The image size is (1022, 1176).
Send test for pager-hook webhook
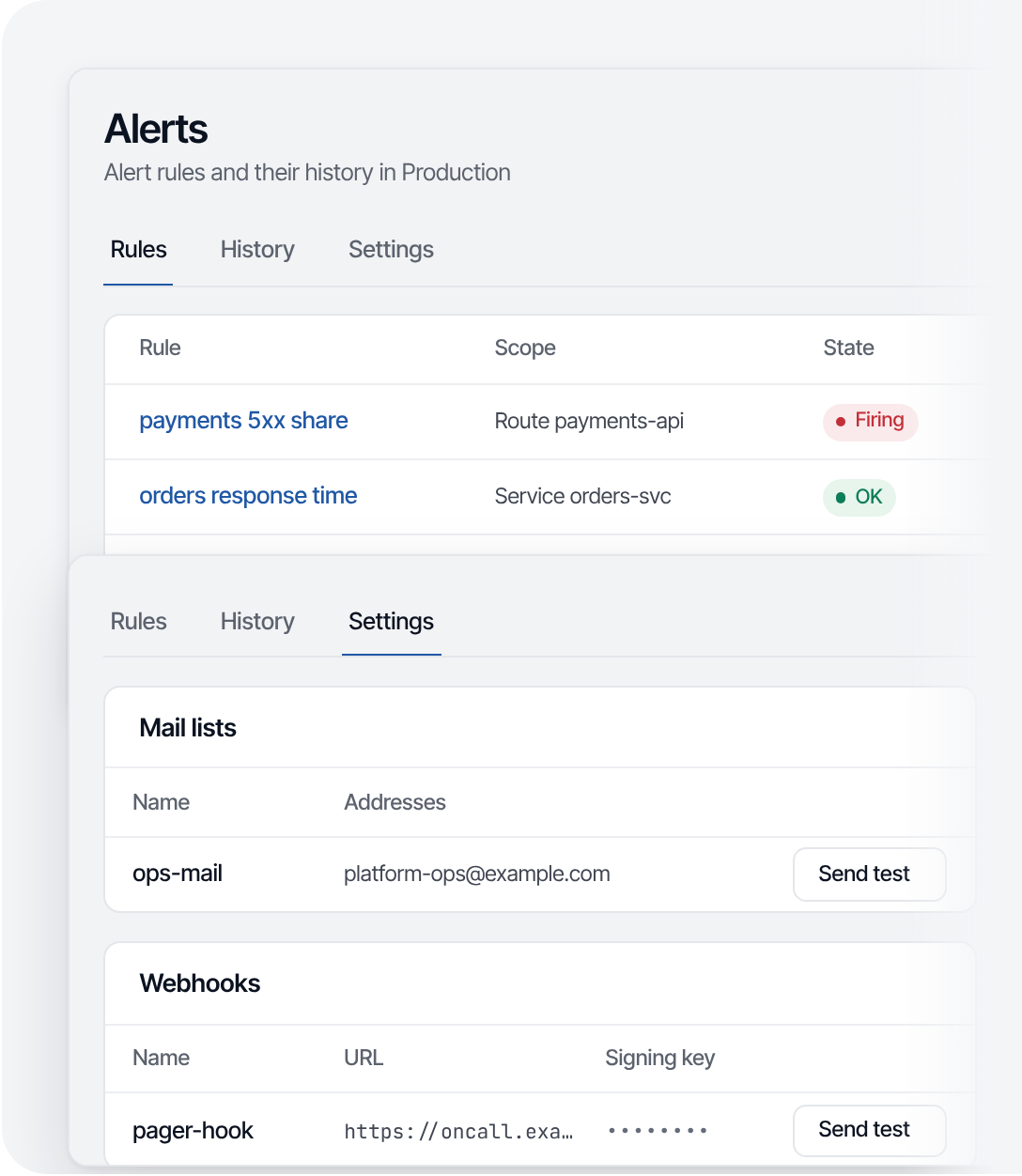(869, 1130)
